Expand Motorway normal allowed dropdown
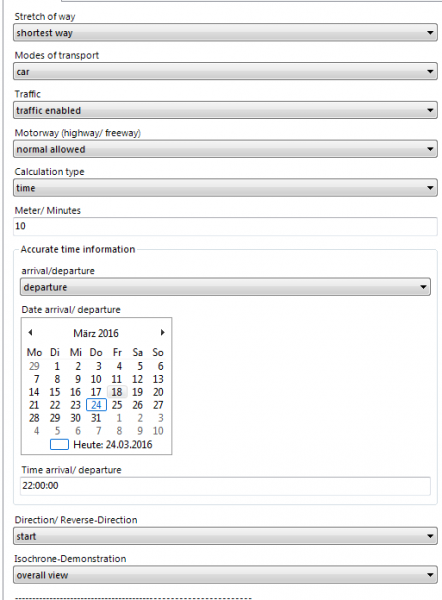The height and width of the screenshot is (600, 442). pos(225,149)
